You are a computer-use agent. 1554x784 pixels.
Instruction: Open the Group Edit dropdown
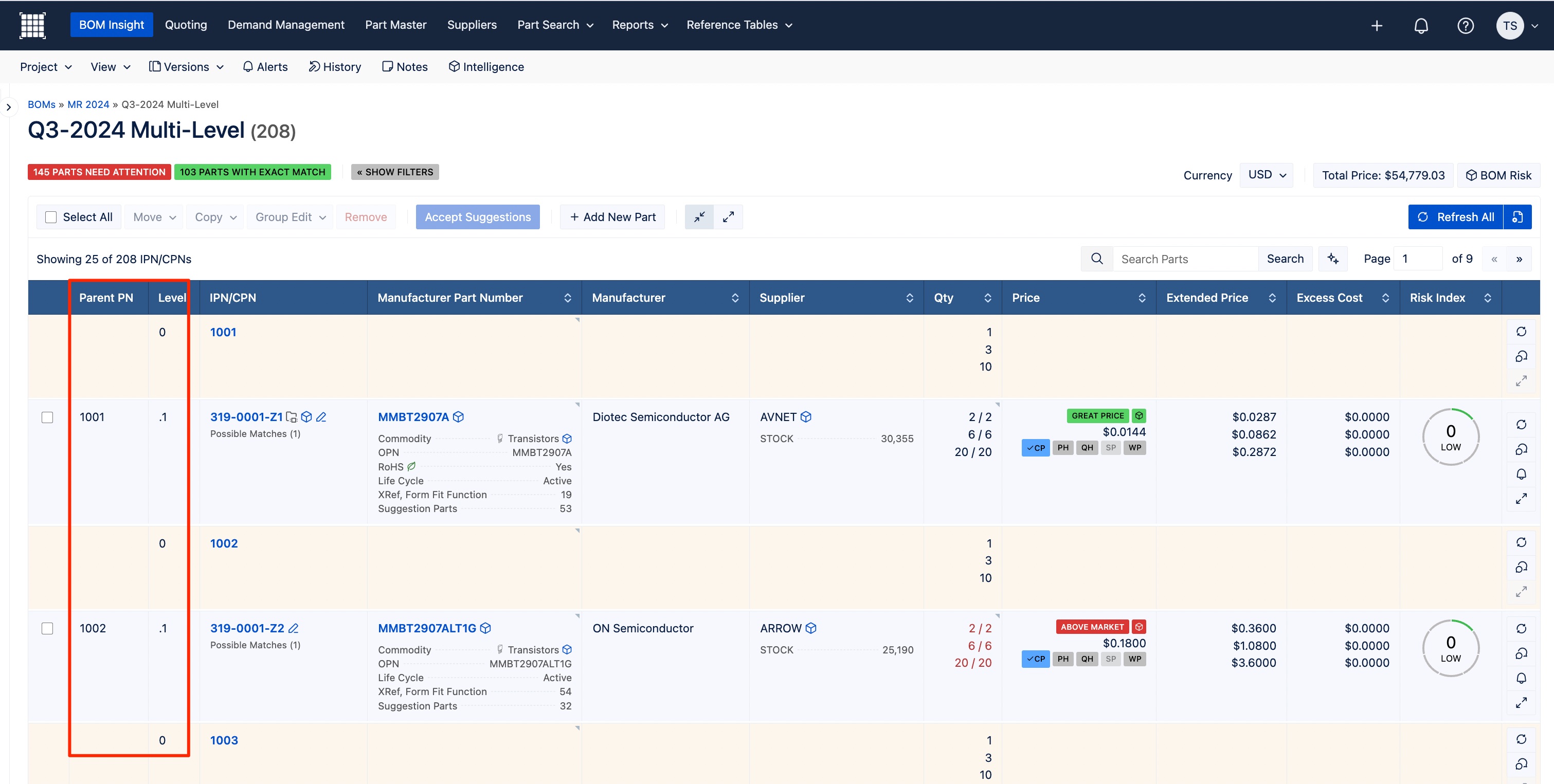[290, 217]
